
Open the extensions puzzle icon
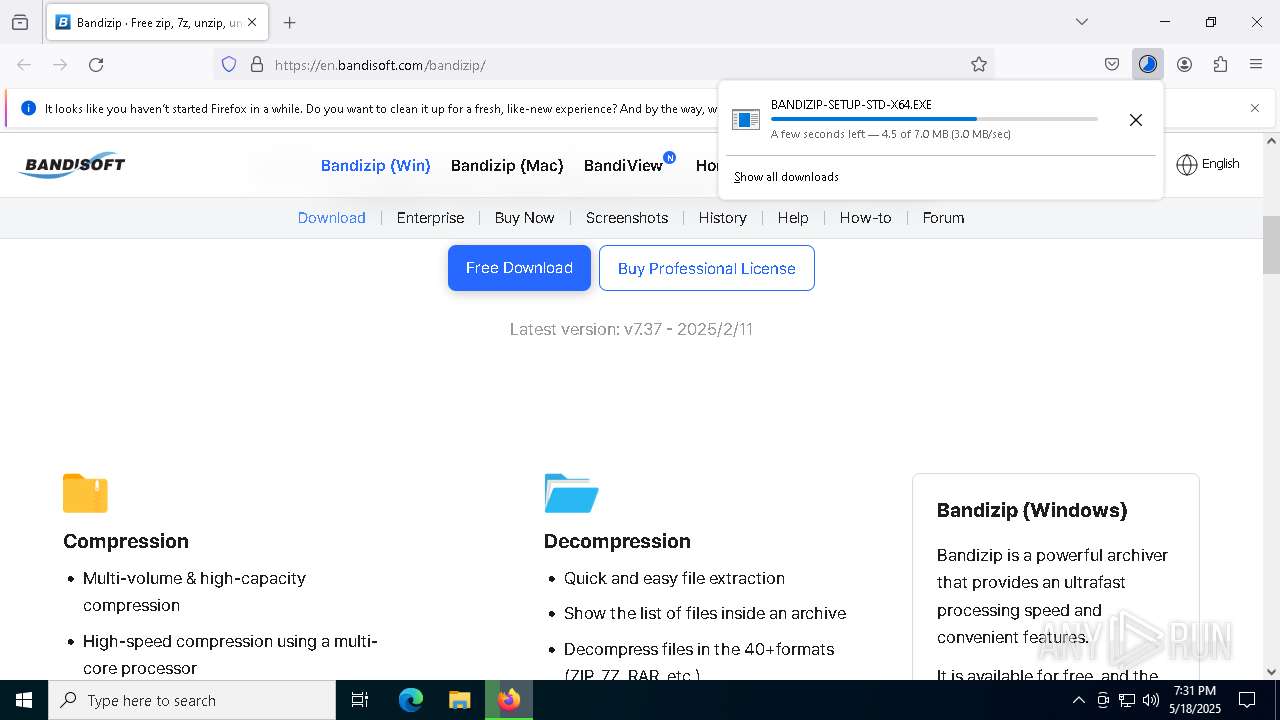click(1220, 65)
